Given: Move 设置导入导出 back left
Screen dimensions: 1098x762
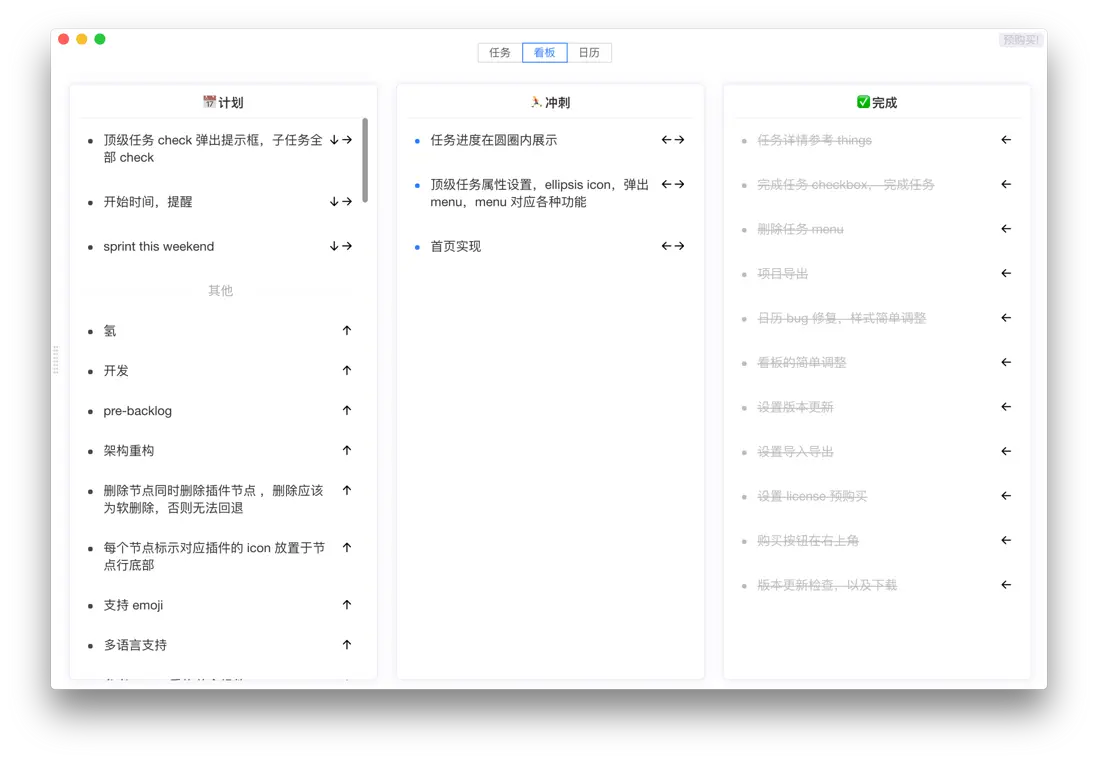Looking at the screenshot, I should [1006, 451].
